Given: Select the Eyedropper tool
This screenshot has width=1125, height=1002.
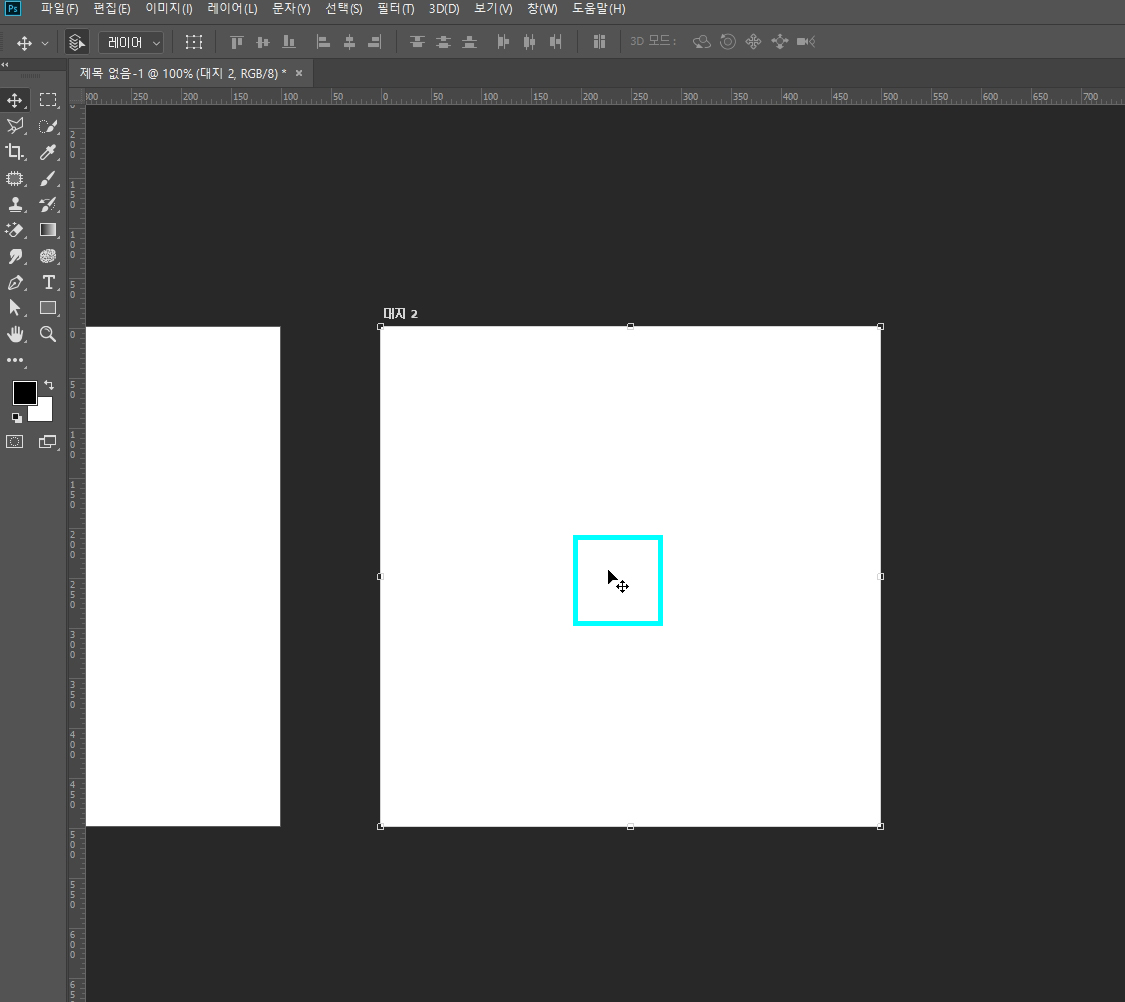Looking at the screenshot, I should tap(48, 152).
